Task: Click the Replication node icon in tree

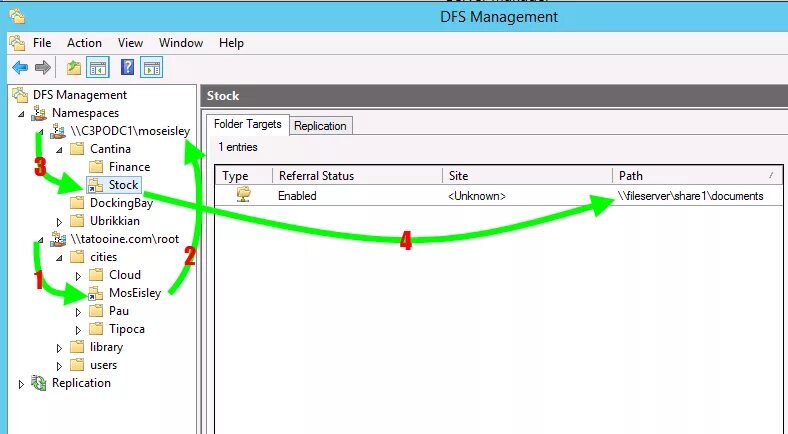Action: coord(39,383)
